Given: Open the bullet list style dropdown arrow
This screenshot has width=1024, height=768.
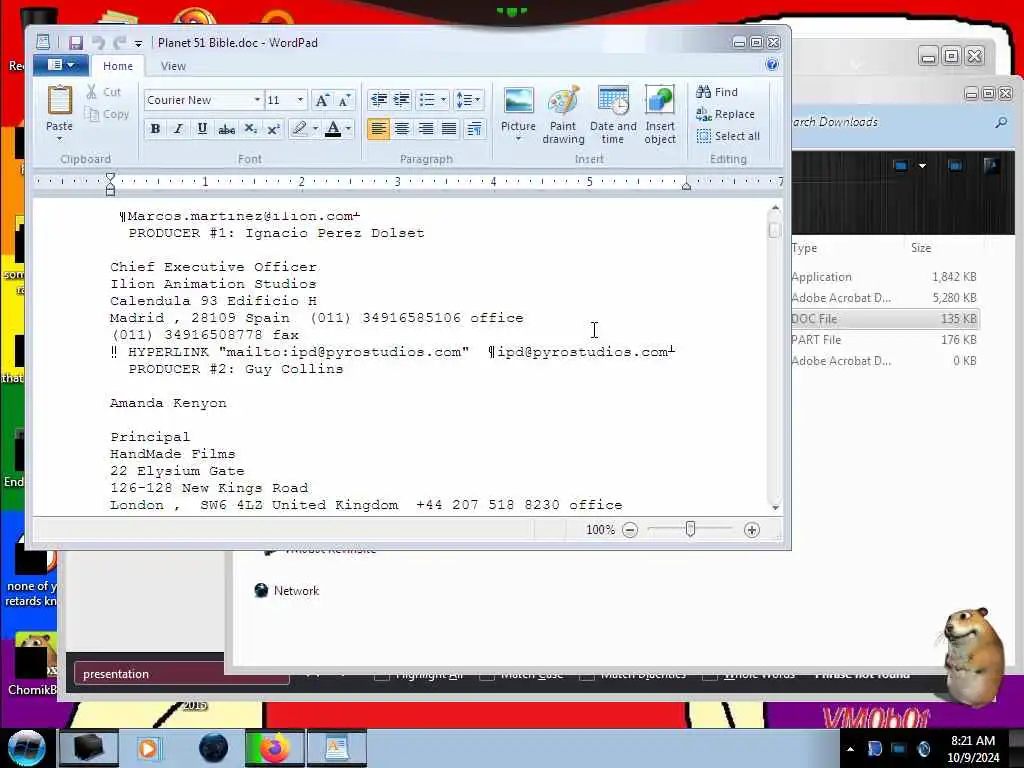Looking at the screenshot, I should (443, 100).
